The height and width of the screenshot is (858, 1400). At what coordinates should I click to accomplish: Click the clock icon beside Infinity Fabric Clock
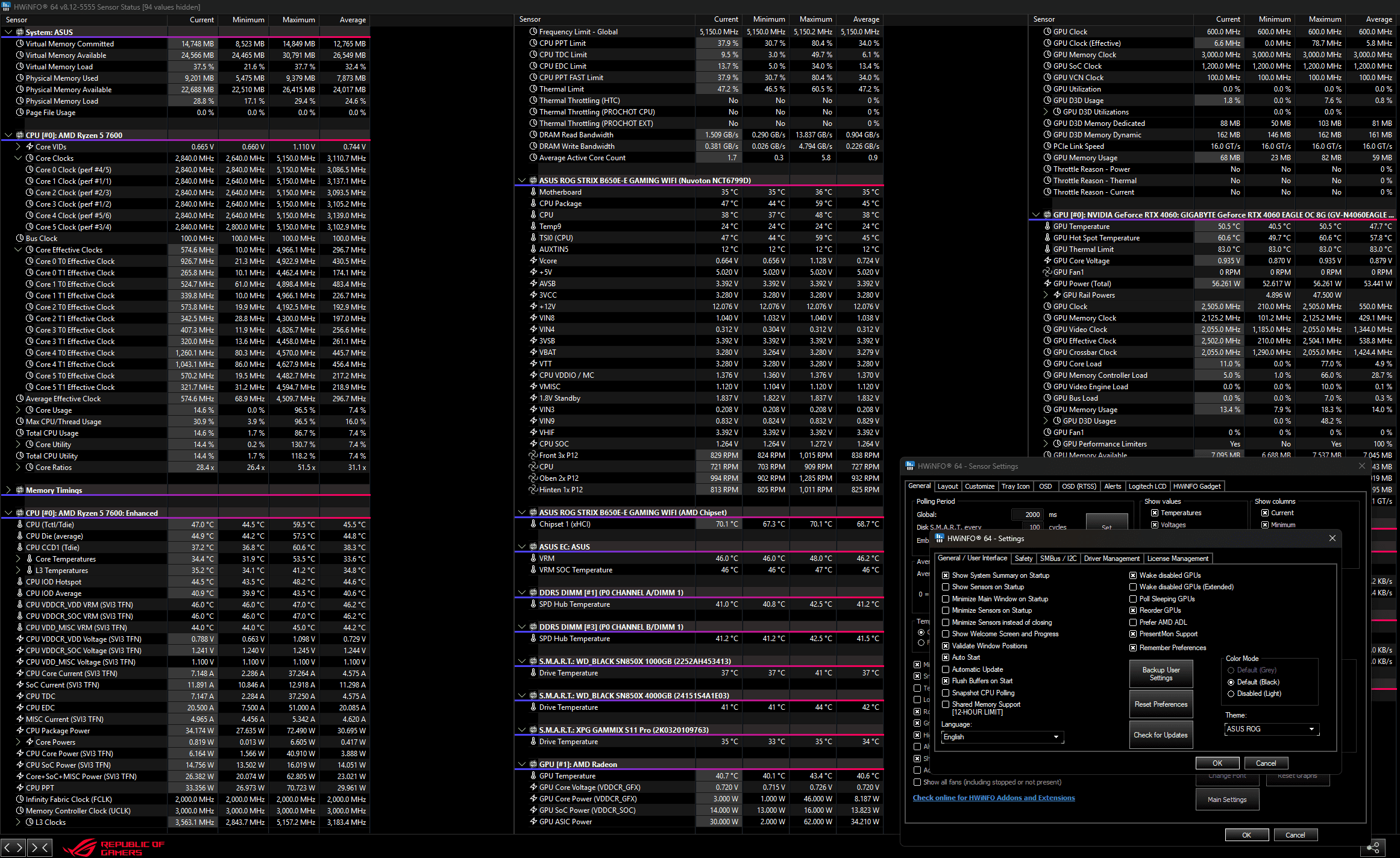click(20, 799)
